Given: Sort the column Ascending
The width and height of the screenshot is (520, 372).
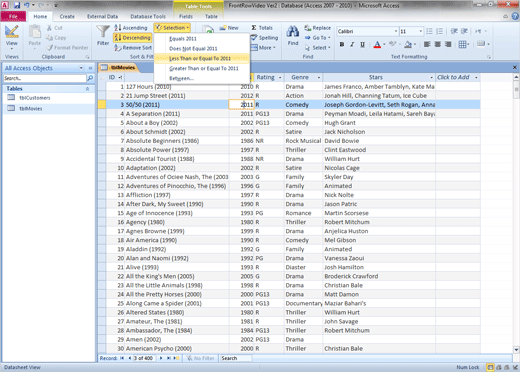Looking at the screenshot, I should 131,28.
